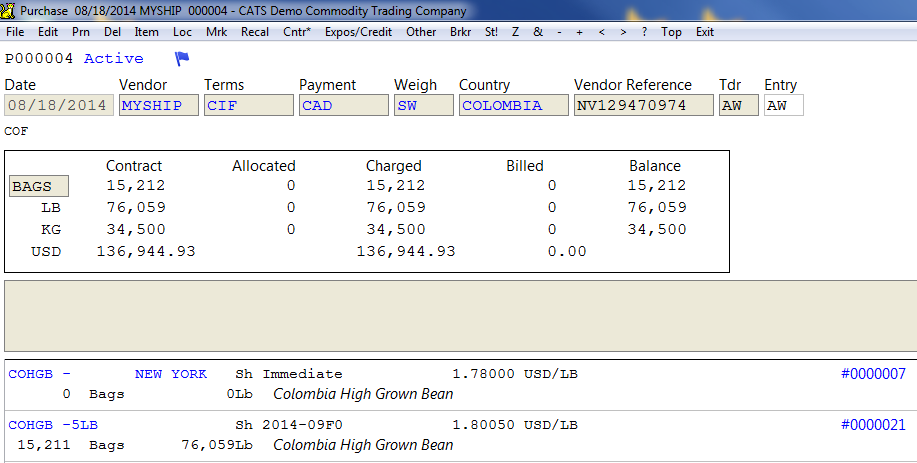Open item link #0000021
The height and width of the screenshot is (463, 917).
873,425
